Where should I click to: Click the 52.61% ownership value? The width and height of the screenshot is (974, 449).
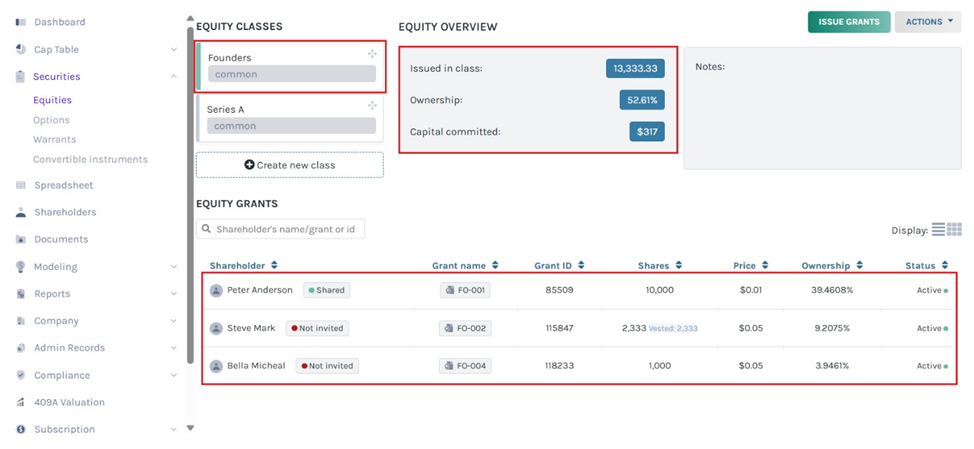click(642, 100)
